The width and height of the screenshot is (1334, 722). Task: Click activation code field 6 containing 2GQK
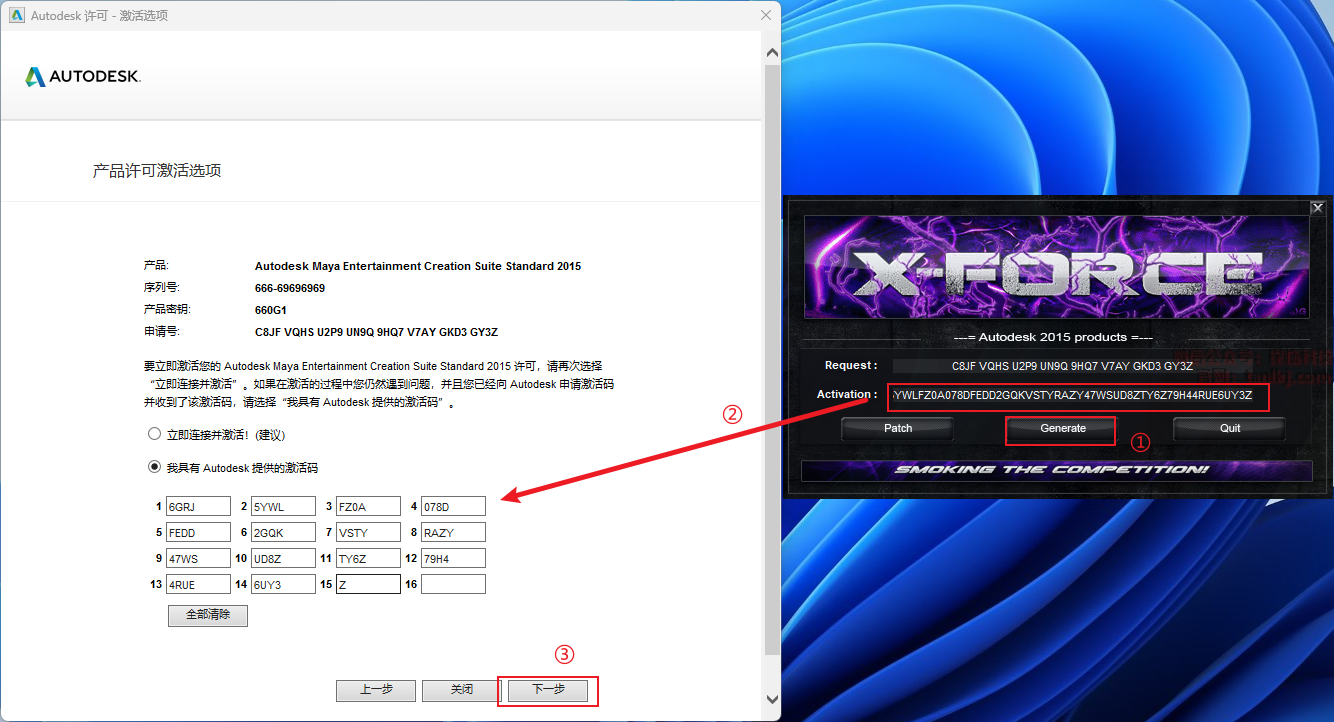[x=283, y=532]
